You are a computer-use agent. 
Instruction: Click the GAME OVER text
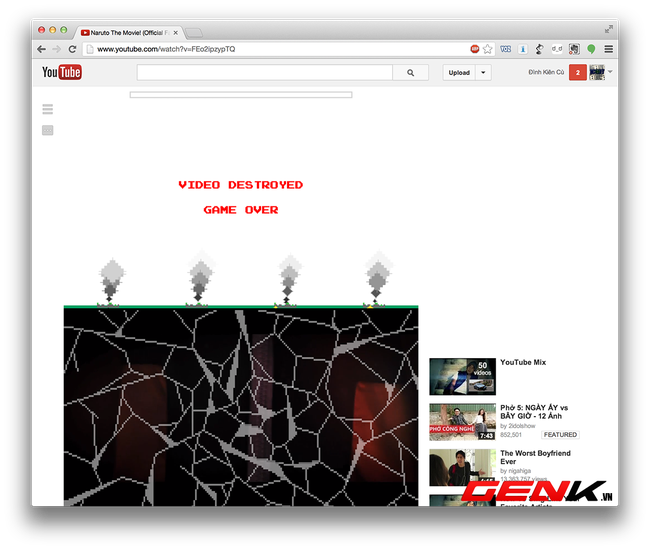click(x=240, y=210)
